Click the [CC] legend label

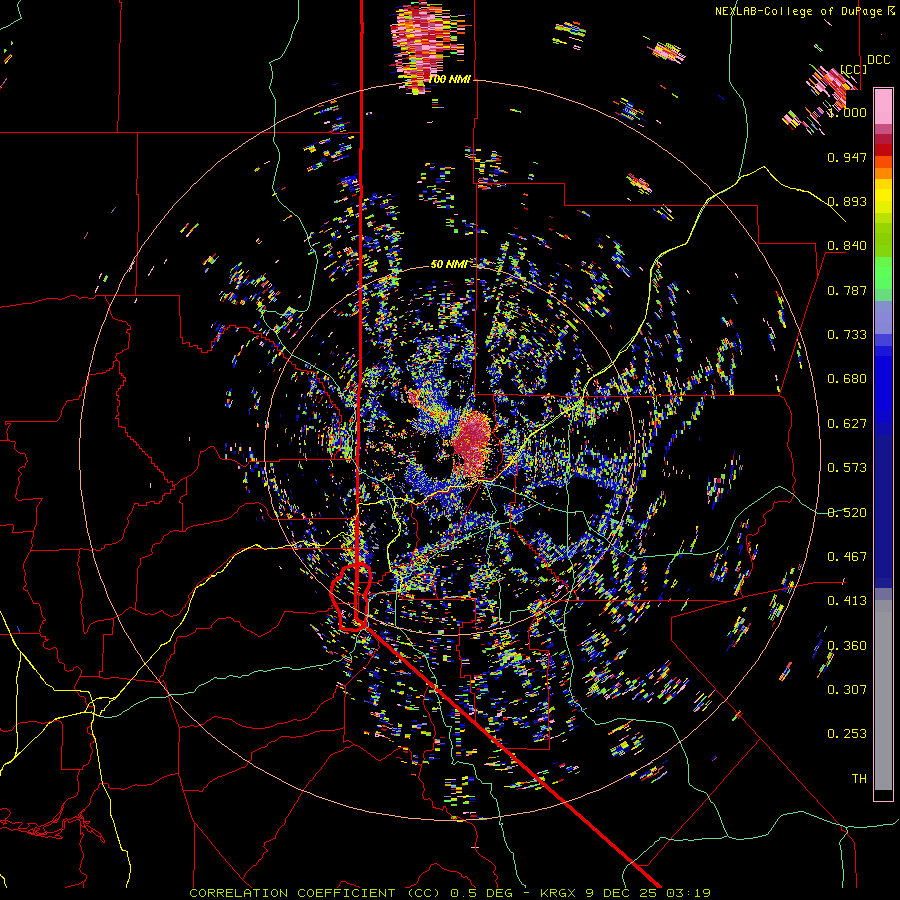853,69
